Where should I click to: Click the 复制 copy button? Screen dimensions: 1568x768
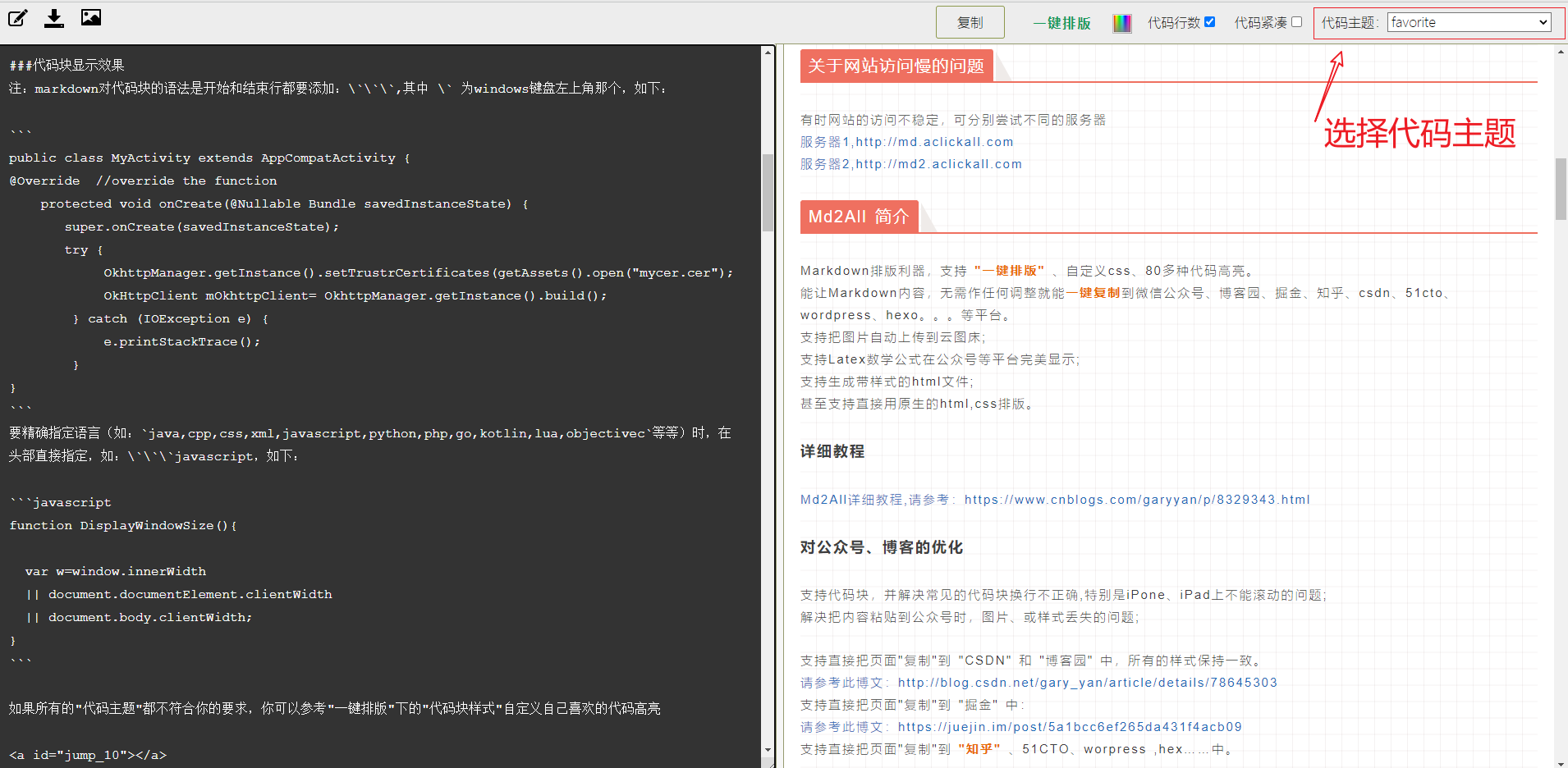point(970,22)
